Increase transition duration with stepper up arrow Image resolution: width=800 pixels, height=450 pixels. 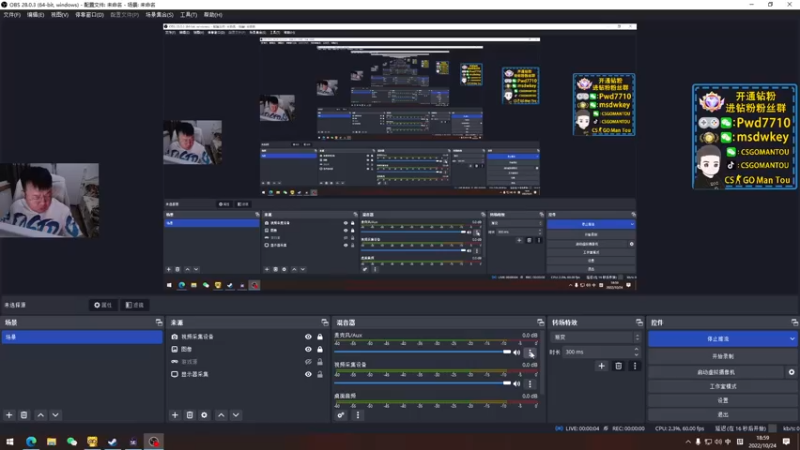pos(636,349)
